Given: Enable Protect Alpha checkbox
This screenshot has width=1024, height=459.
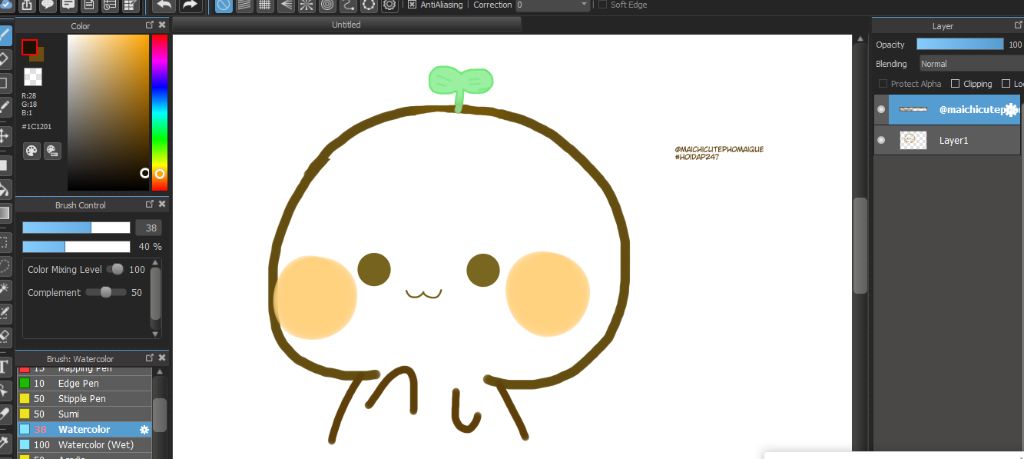Looking at the screenshot, I should coord(883,84).
